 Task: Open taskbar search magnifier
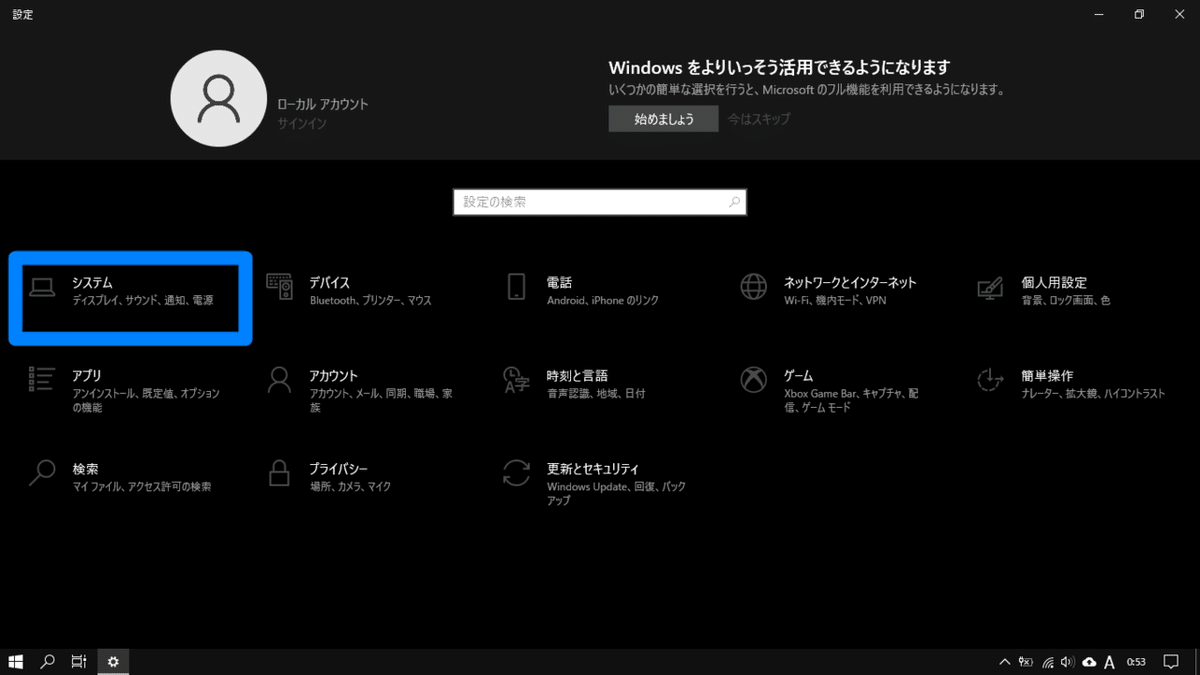click(47, 662)
